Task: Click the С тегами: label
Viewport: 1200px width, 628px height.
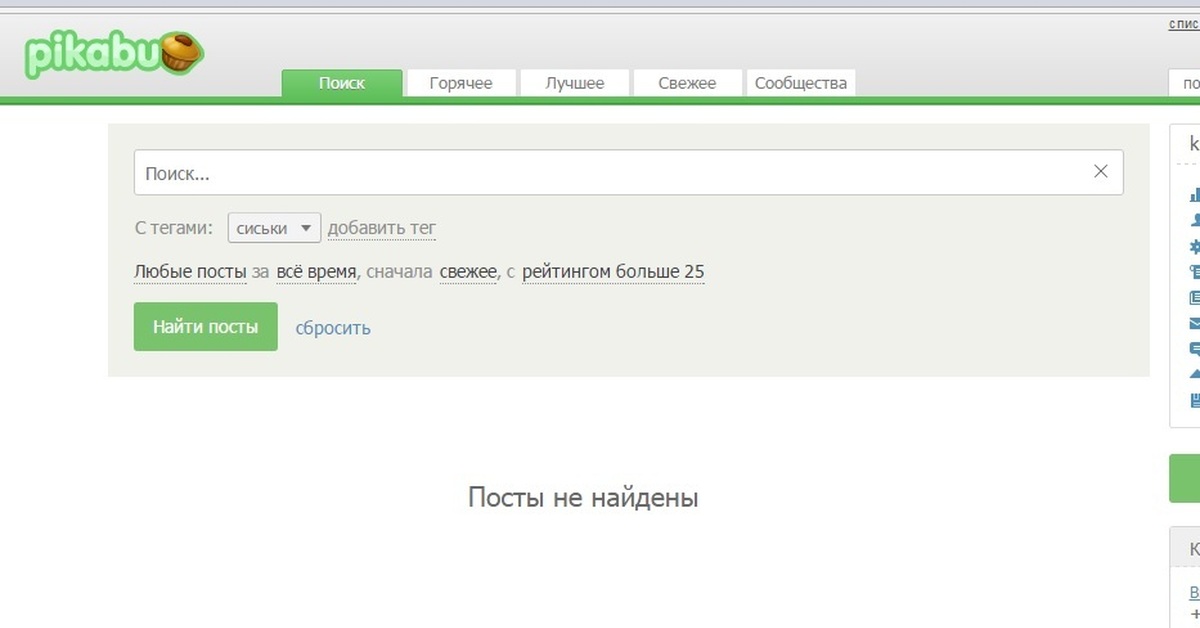Action: coord(174,228)
